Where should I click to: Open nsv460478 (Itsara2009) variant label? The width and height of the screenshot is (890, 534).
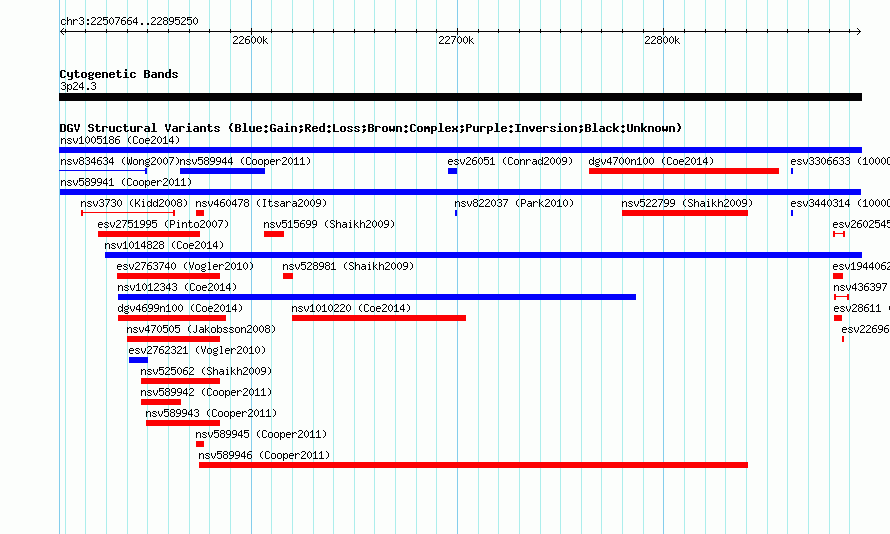[261, 203]
